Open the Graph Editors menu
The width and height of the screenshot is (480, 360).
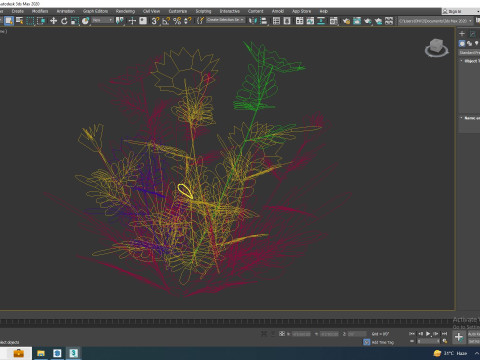pos(95,11)
